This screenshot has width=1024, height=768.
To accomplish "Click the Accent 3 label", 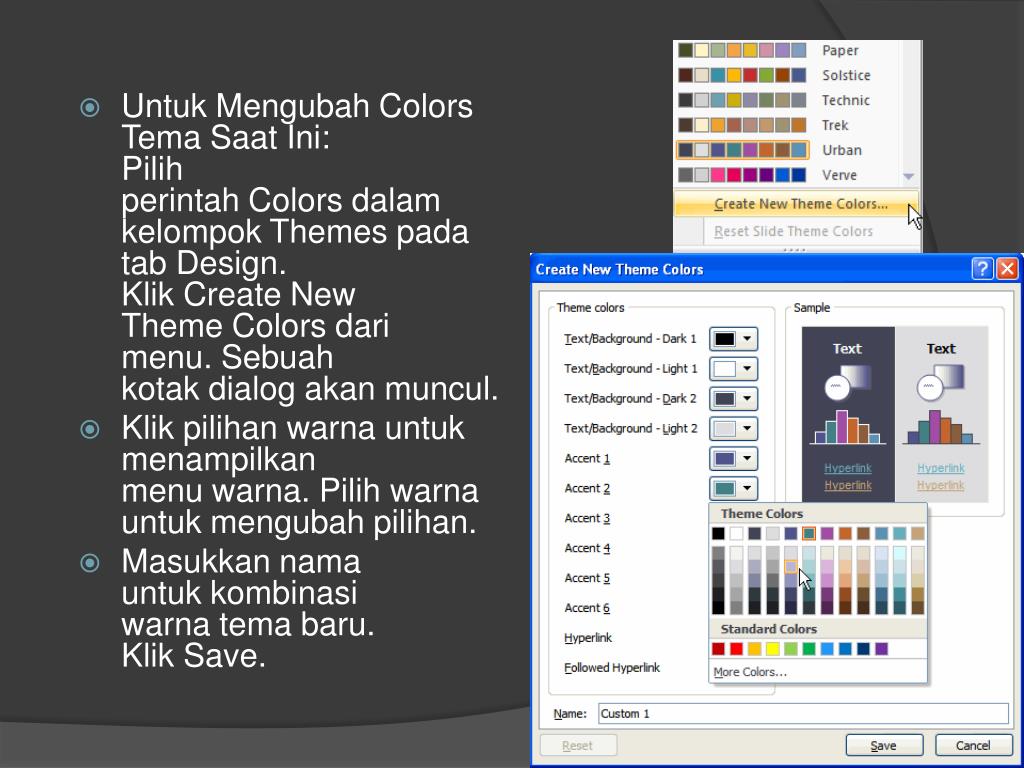I will (587, 519).
